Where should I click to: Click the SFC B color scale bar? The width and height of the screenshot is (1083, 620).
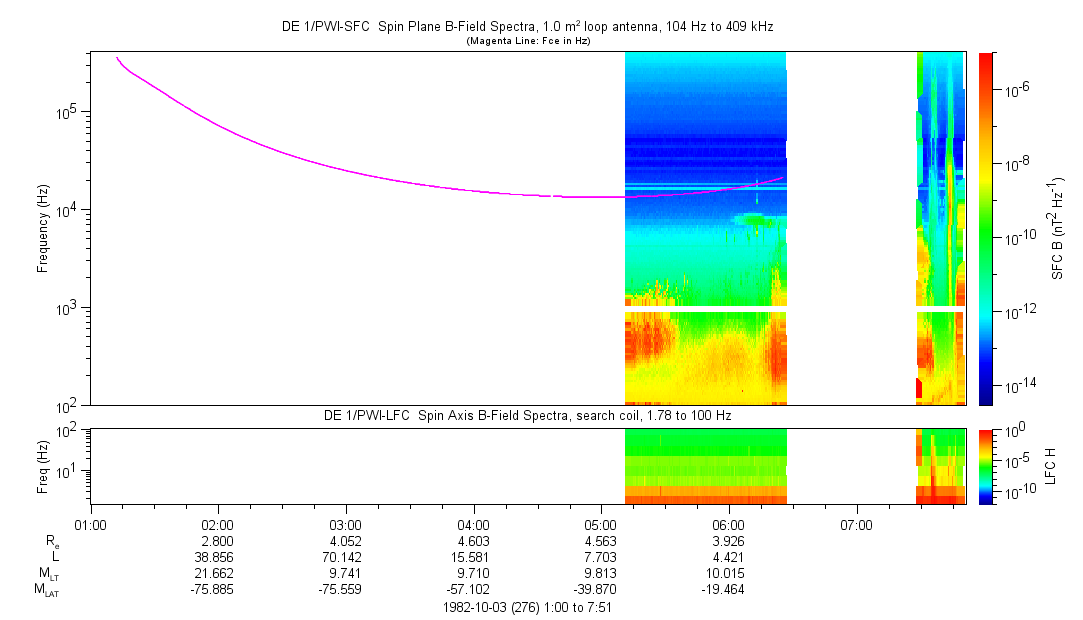985,228
